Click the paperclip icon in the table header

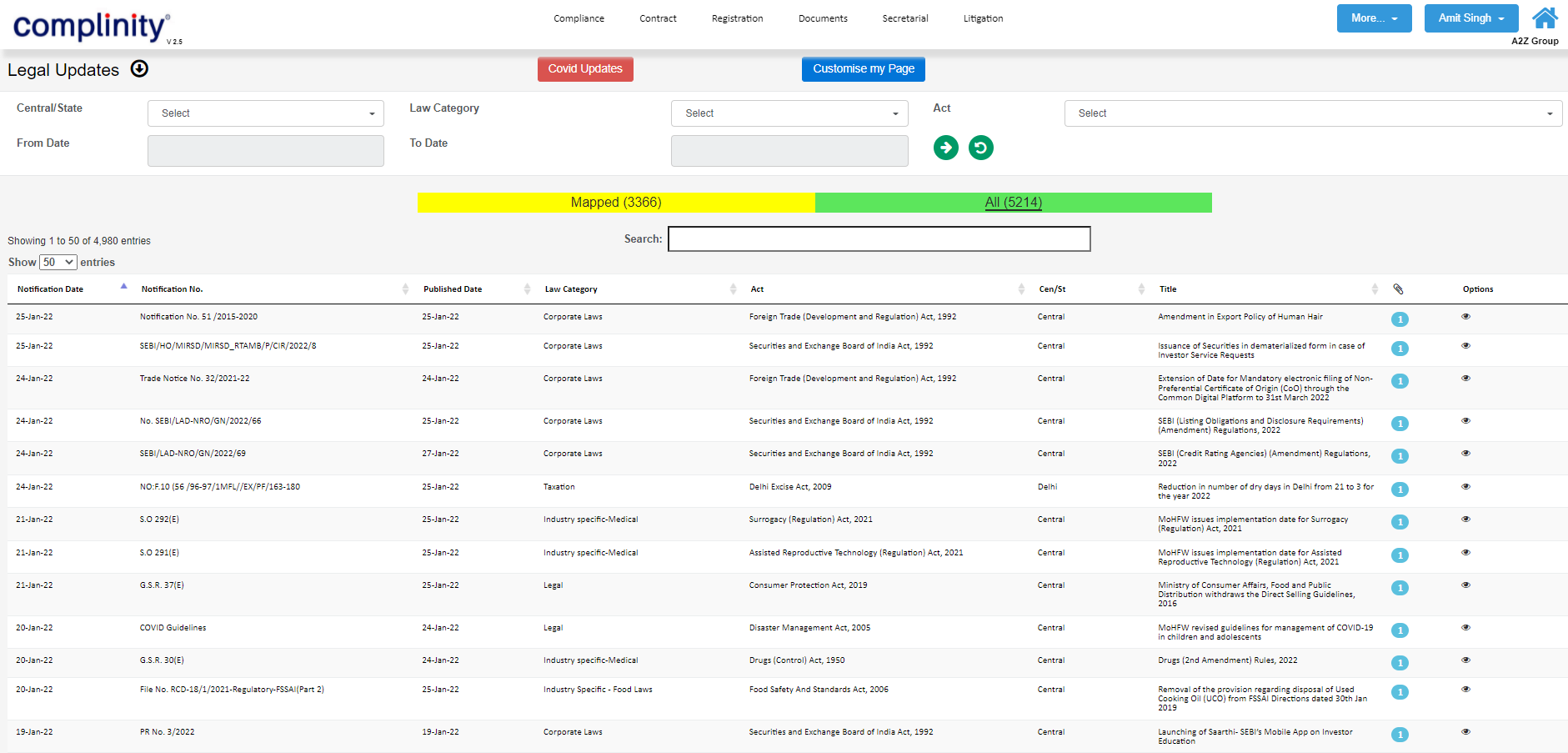tap(1399, 289)
